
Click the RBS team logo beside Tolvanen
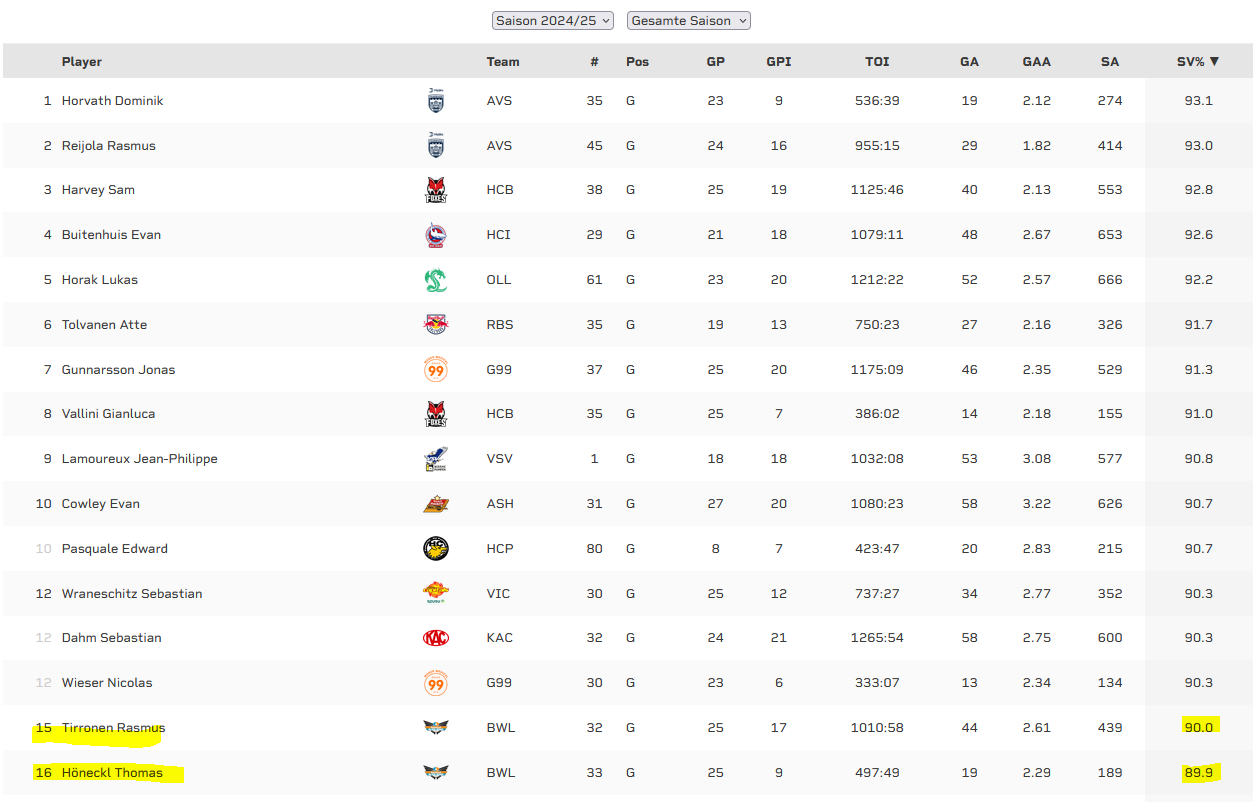coord(435,325)
